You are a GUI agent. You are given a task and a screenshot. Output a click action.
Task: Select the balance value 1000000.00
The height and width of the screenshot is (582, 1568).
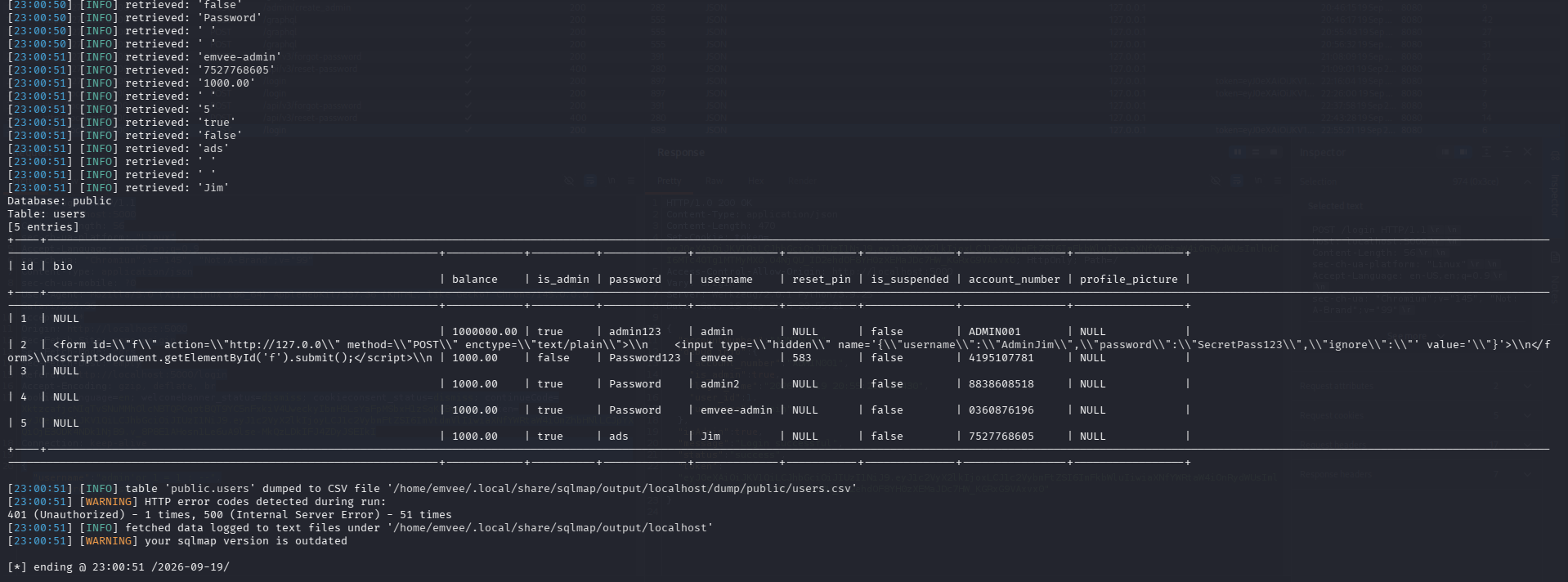[485, 332]
